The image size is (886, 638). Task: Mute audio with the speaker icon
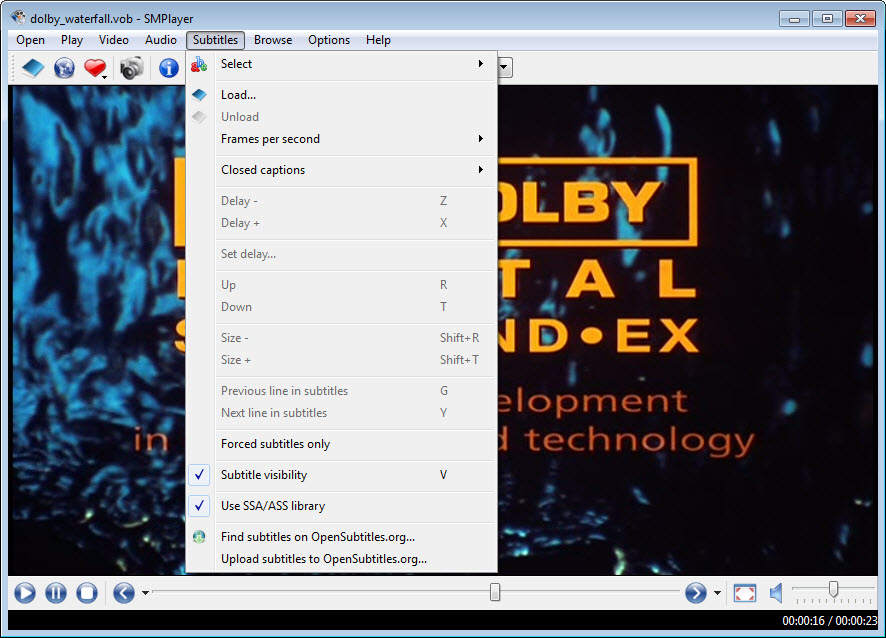click(776, 593)
